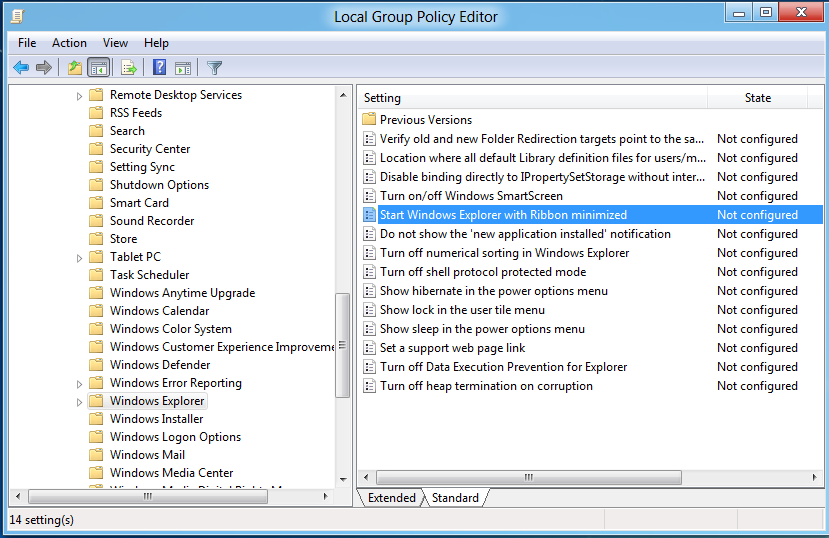Click the tree pane vertical scrollbar thumb
829x538 pixels.
343,343
